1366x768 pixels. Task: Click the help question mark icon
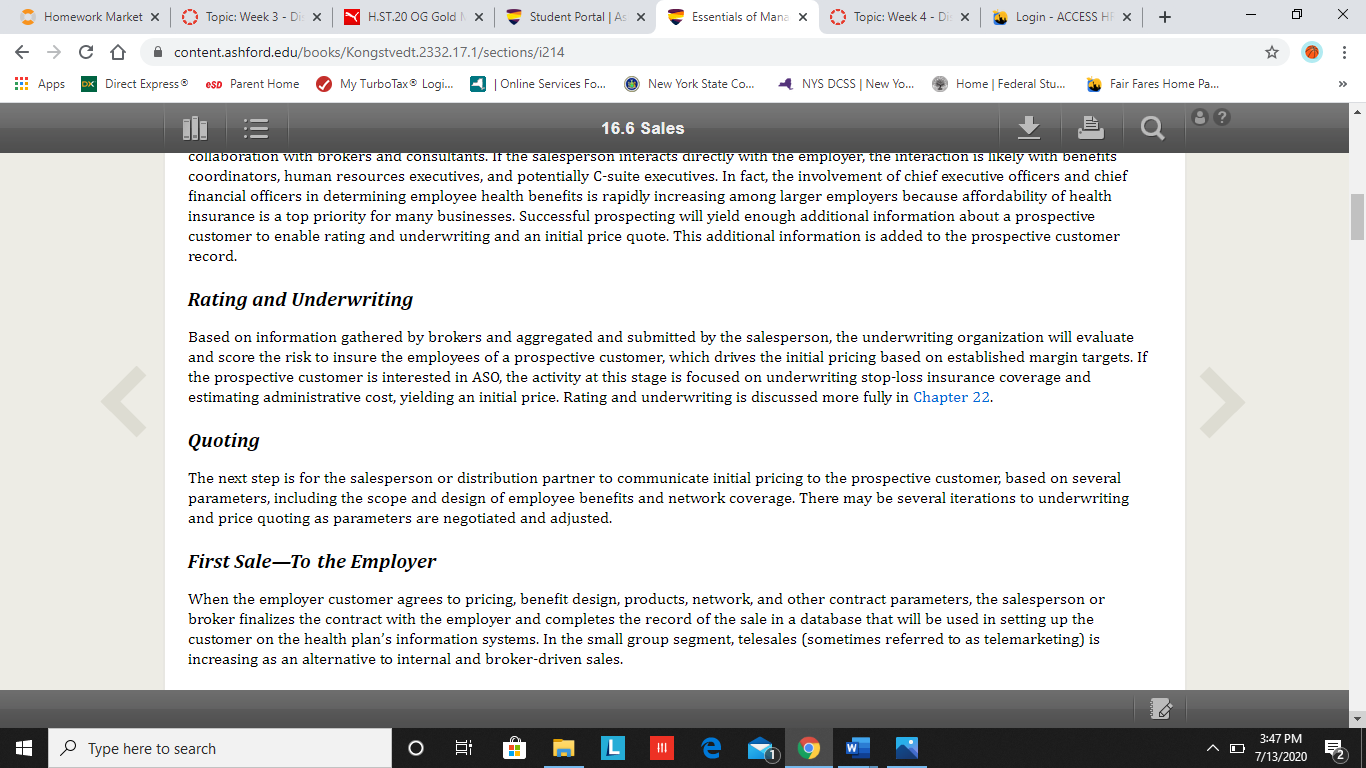click(x=1221, y=117)
